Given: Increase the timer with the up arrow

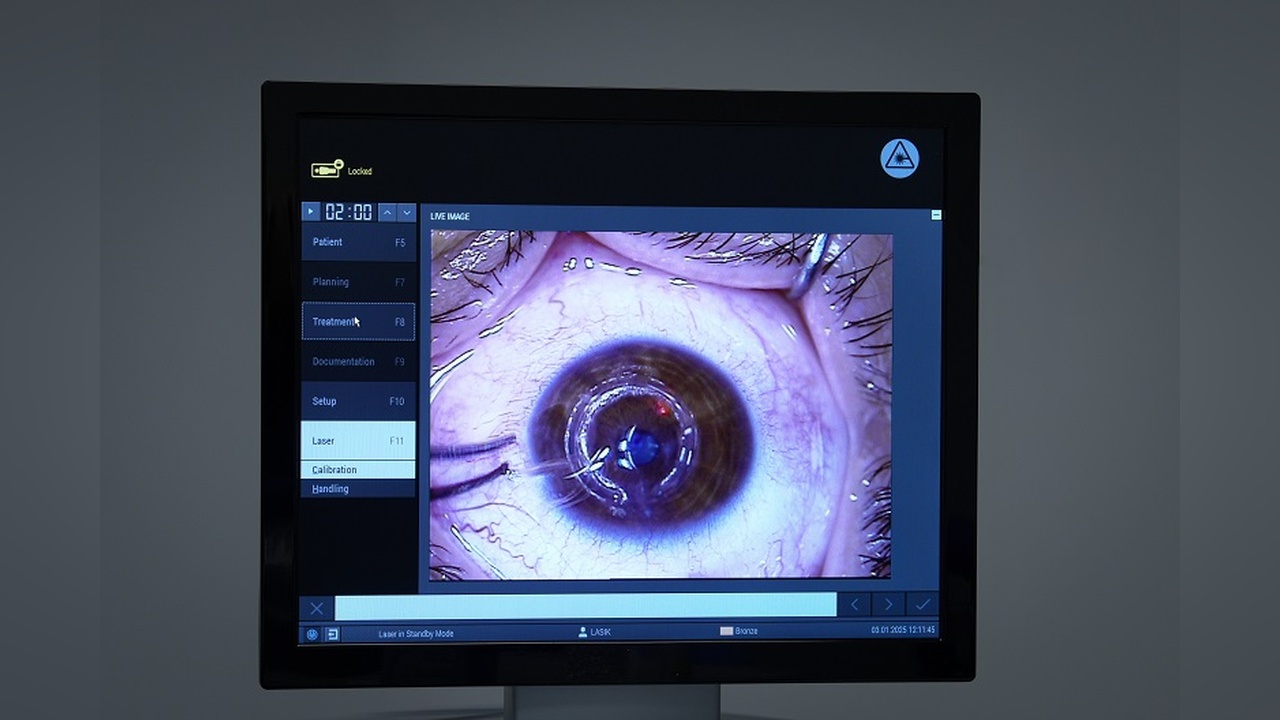Looking at the screenshot, I should click(387, 212).
